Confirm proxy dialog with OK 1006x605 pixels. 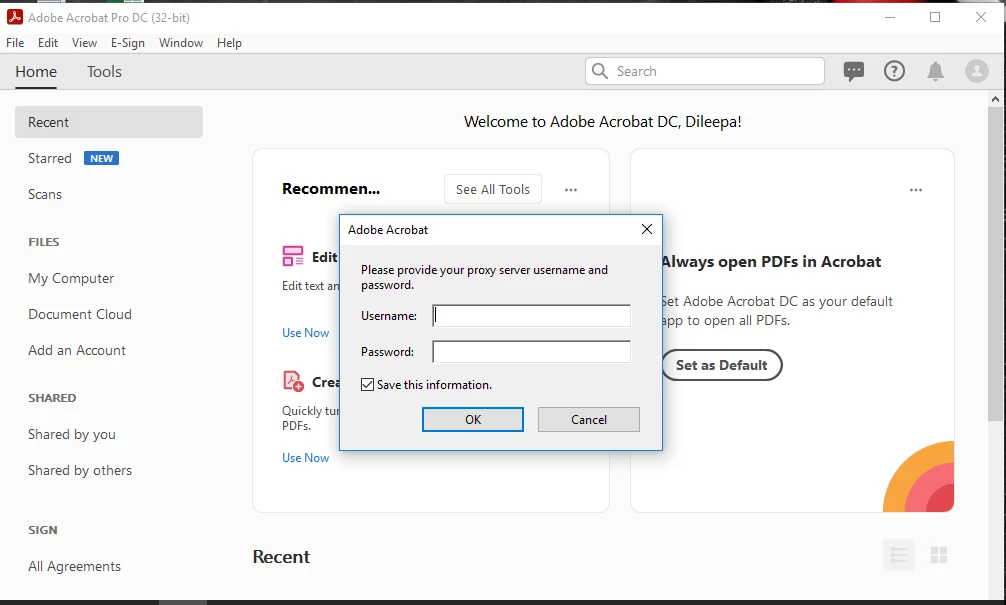click(473, 420)
